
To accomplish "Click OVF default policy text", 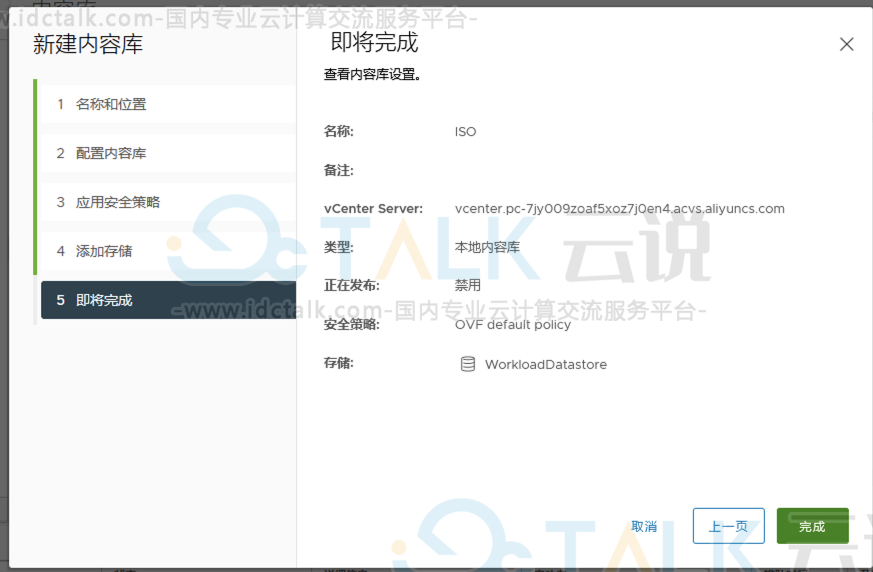I will coord(513,325).
